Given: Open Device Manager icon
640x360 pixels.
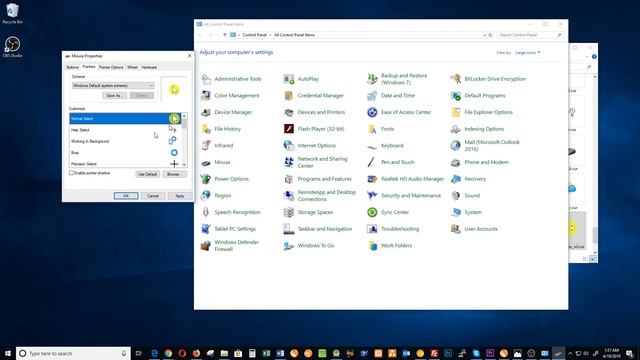Looking at the screenshot, I should coord(206,112).
